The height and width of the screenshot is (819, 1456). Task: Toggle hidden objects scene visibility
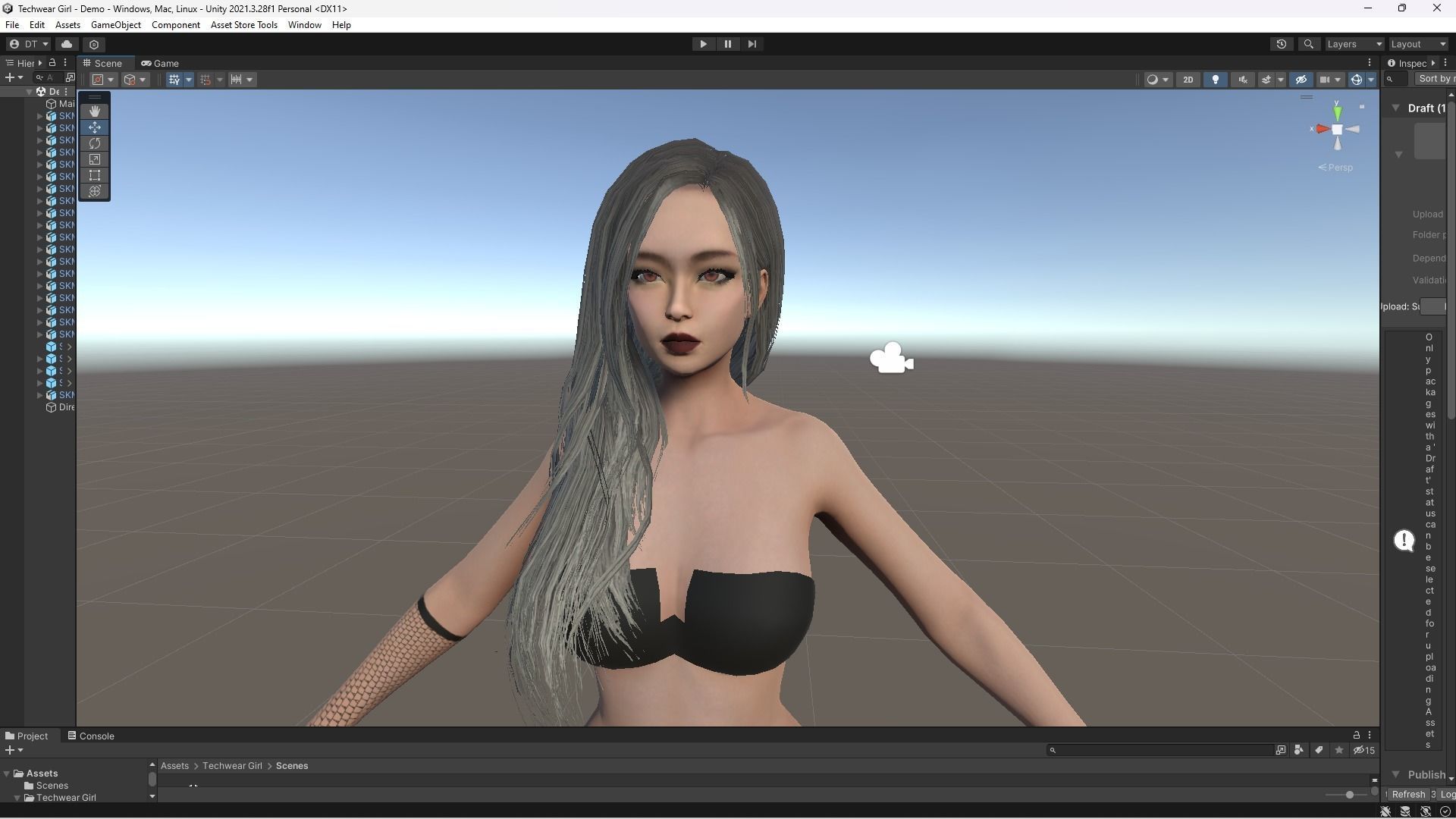point(1301,80)
